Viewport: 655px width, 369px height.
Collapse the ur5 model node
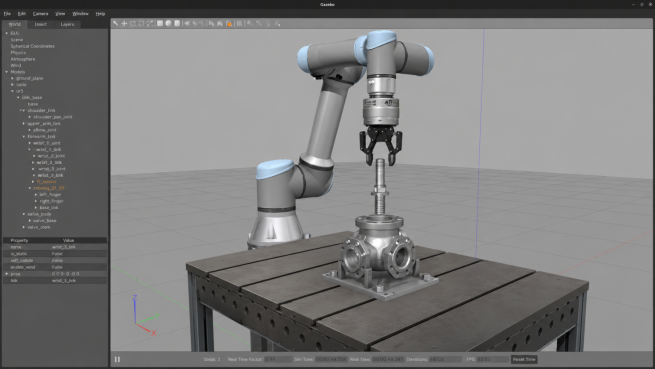point(13,91)
